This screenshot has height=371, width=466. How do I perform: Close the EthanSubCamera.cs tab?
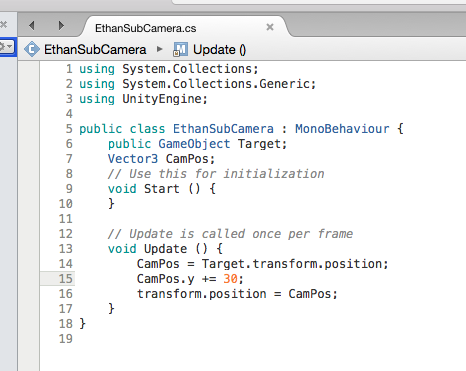point(270,27)
